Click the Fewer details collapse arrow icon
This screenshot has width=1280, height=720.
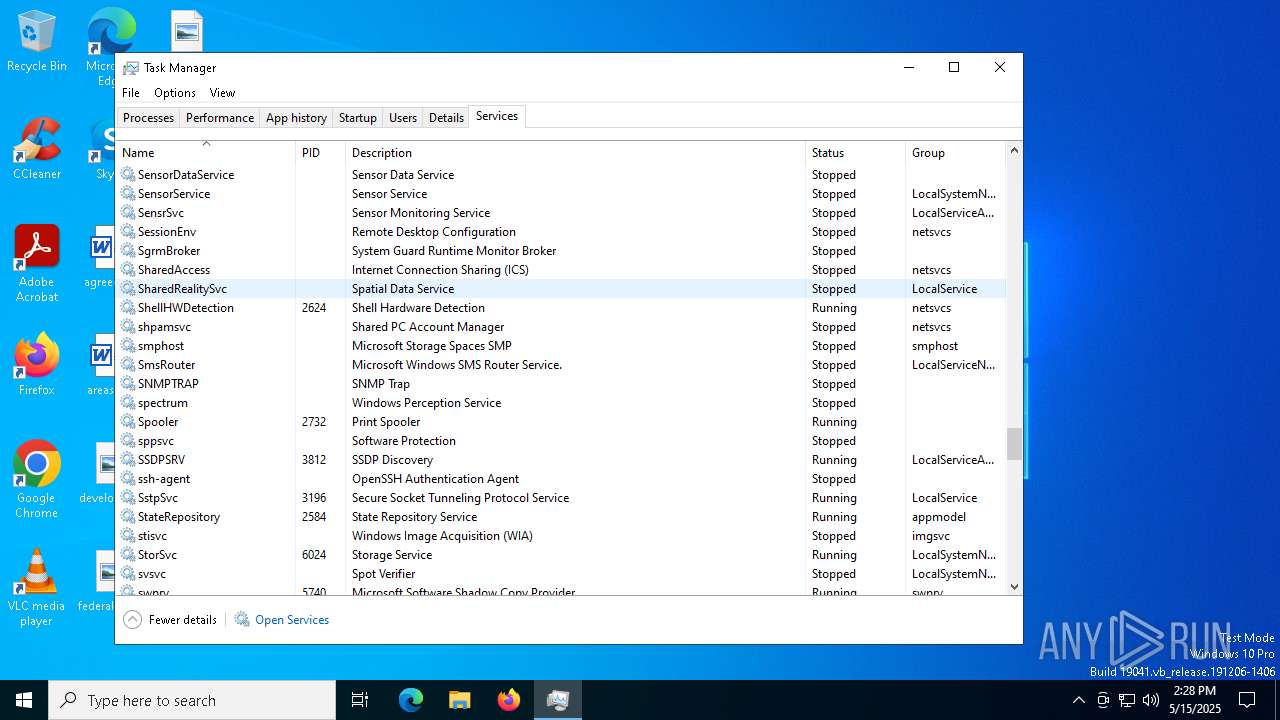click(x=132, y=620)
